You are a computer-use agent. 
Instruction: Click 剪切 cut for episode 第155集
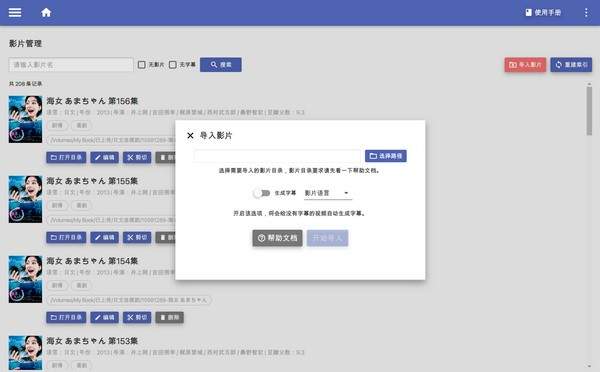pyautogui.click(x=137, y=237)
